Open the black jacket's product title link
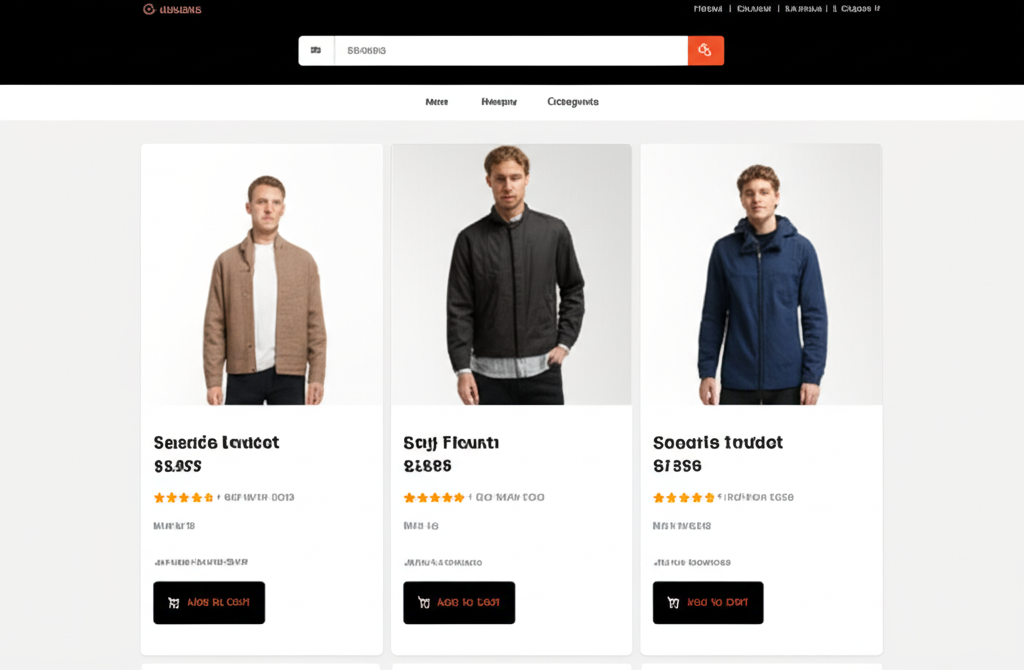 [x=450, y=442]
